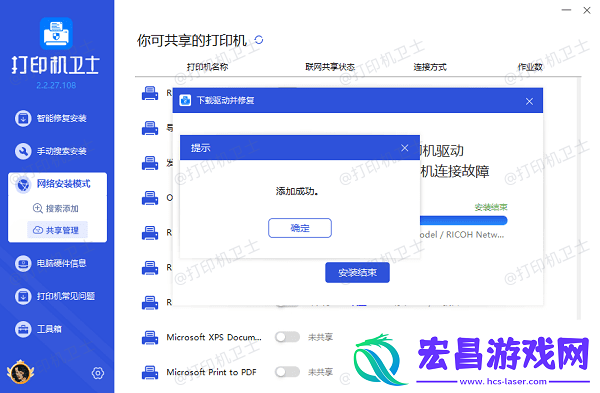Click the 安装结束 button
600x393 pixels.
click(x=357, y=272)
